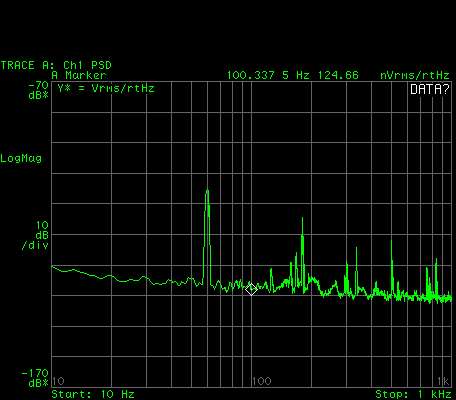Screen dimensions: 456x400
Task: Click the 'LogMag' format label
Action: (x=21, y=158)
